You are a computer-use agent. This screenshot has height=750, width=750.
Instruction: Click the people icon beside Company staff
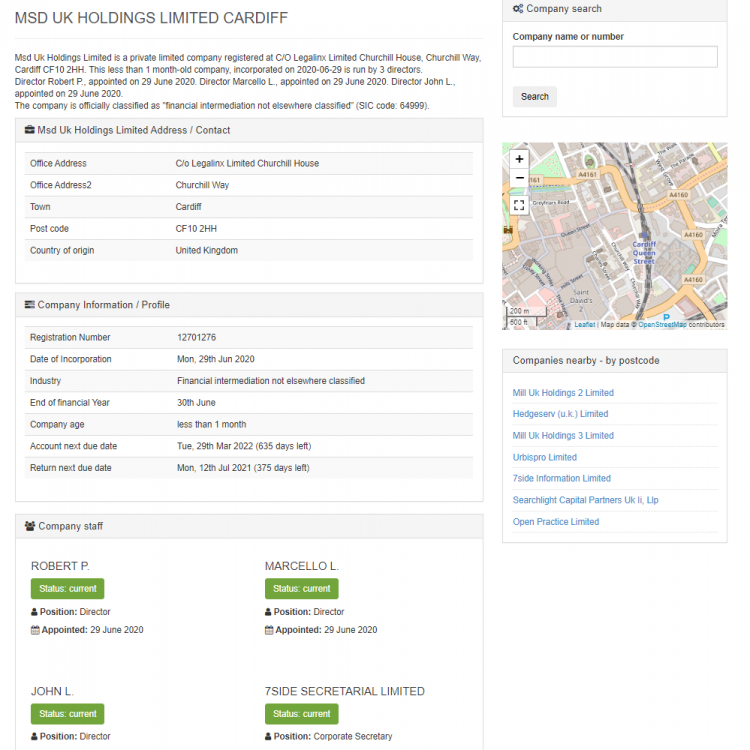30,526
